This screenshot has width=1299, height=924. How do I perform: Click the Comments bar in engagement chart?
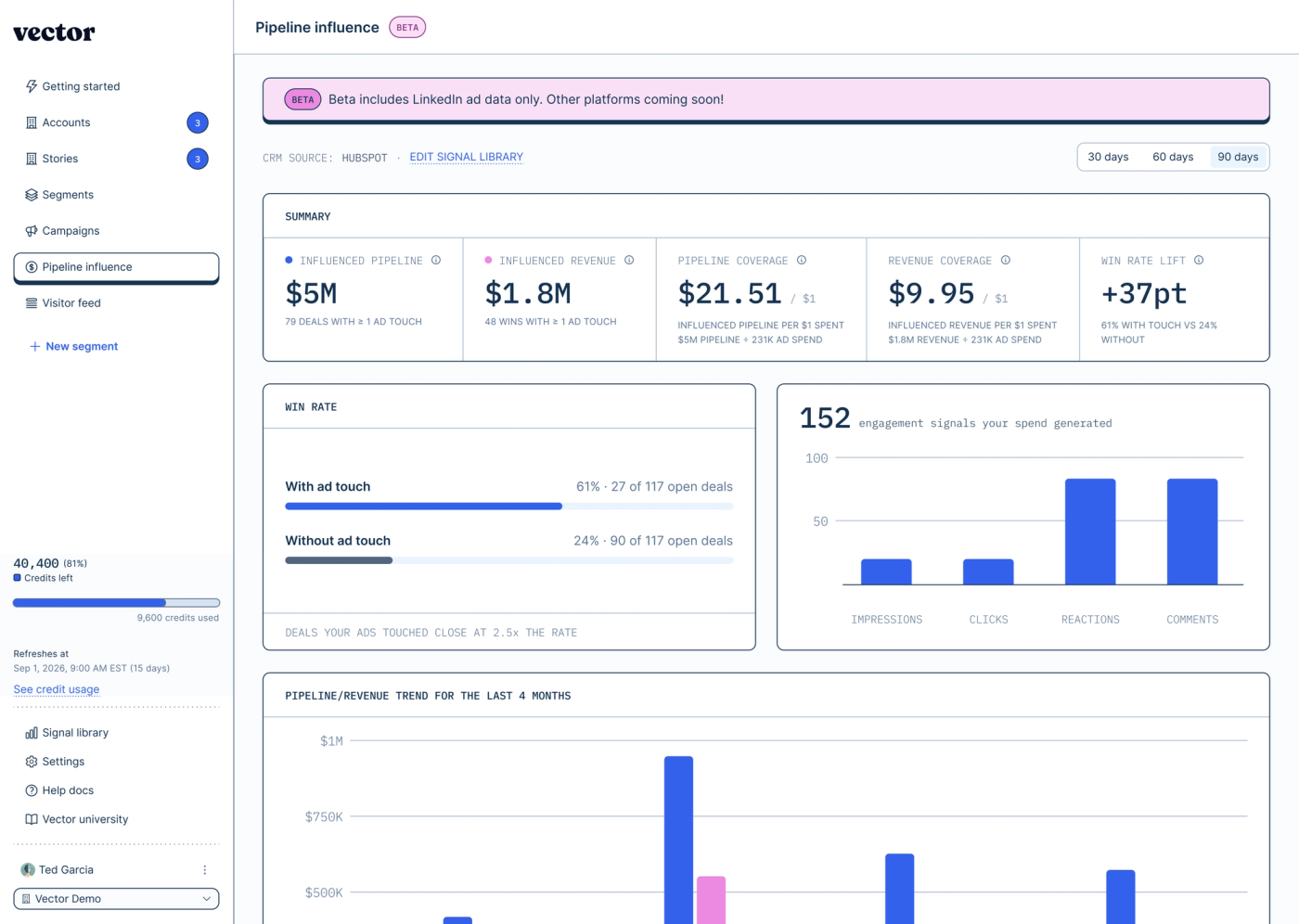[x=1192, y=532]
